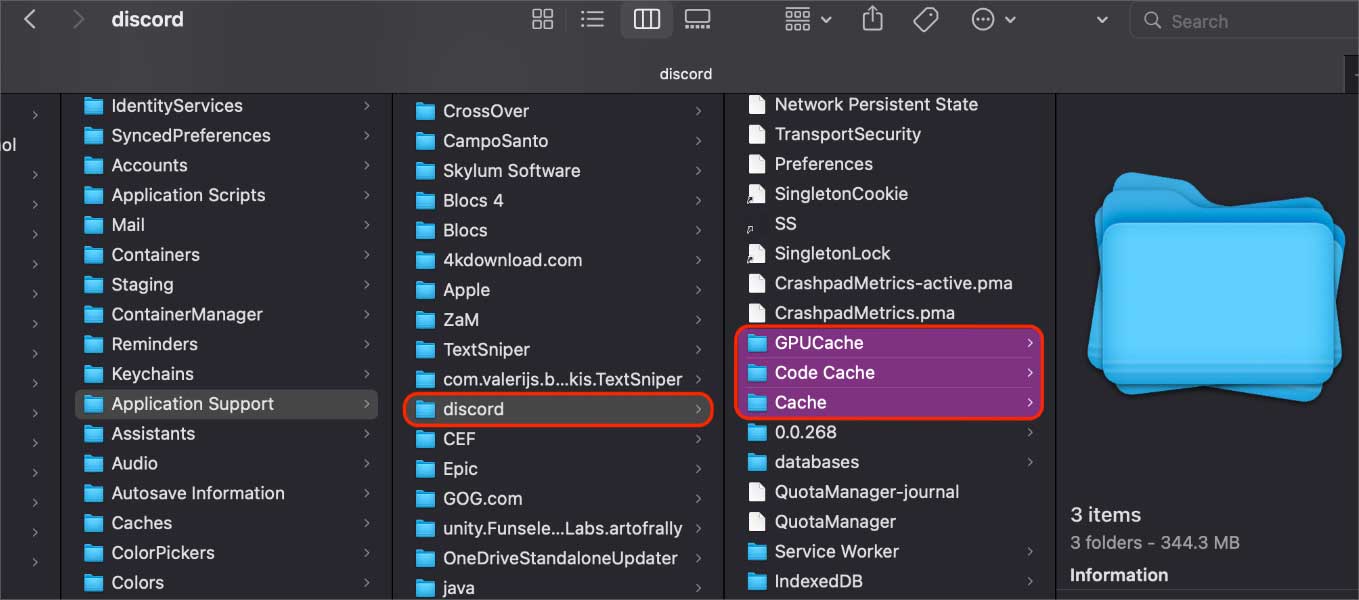Select the QuotaManager-journal file
1359x600 pixels.
(x=890, y=492)
